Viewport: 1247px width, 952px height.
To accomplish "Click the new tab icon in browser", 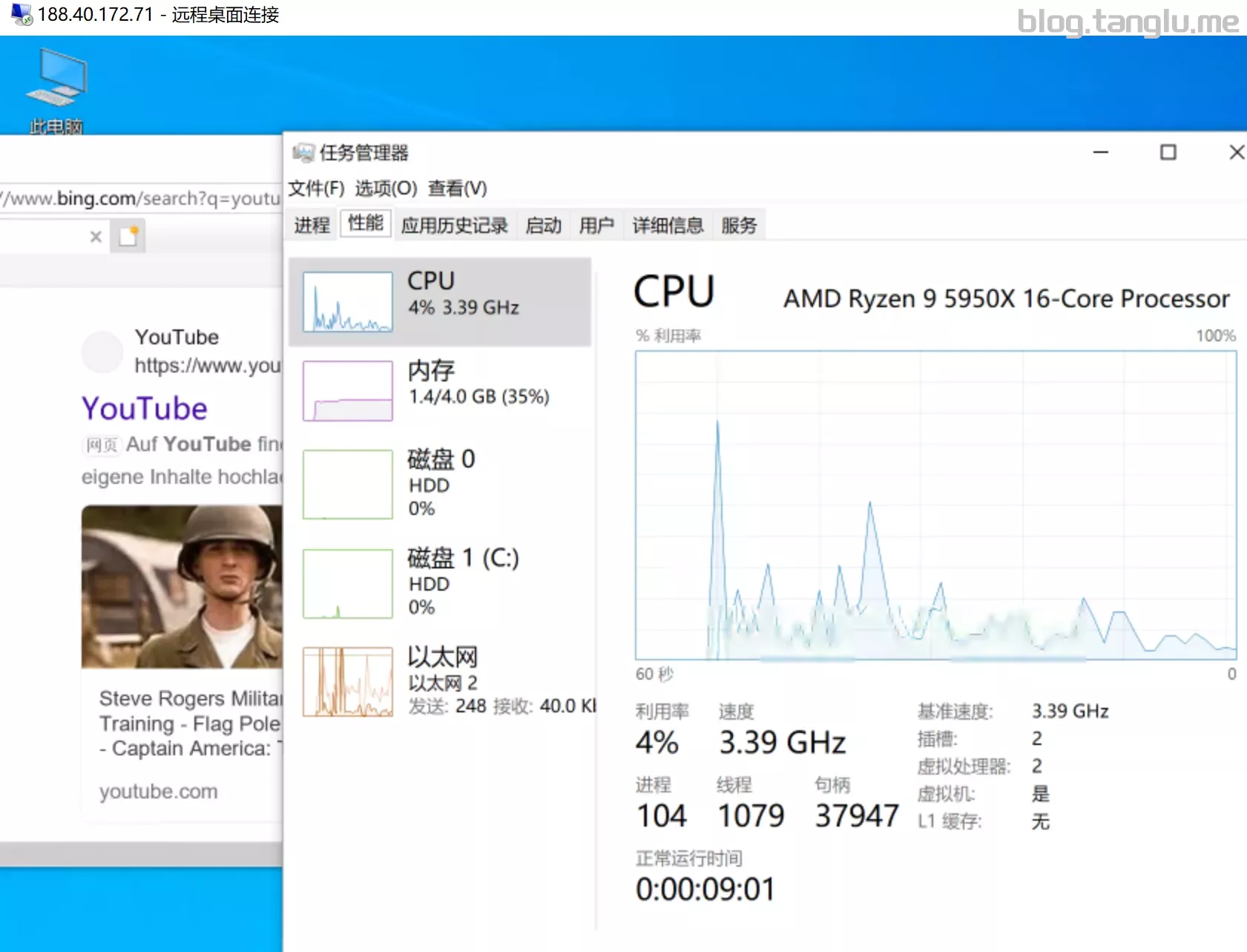I will pos(129,236).
